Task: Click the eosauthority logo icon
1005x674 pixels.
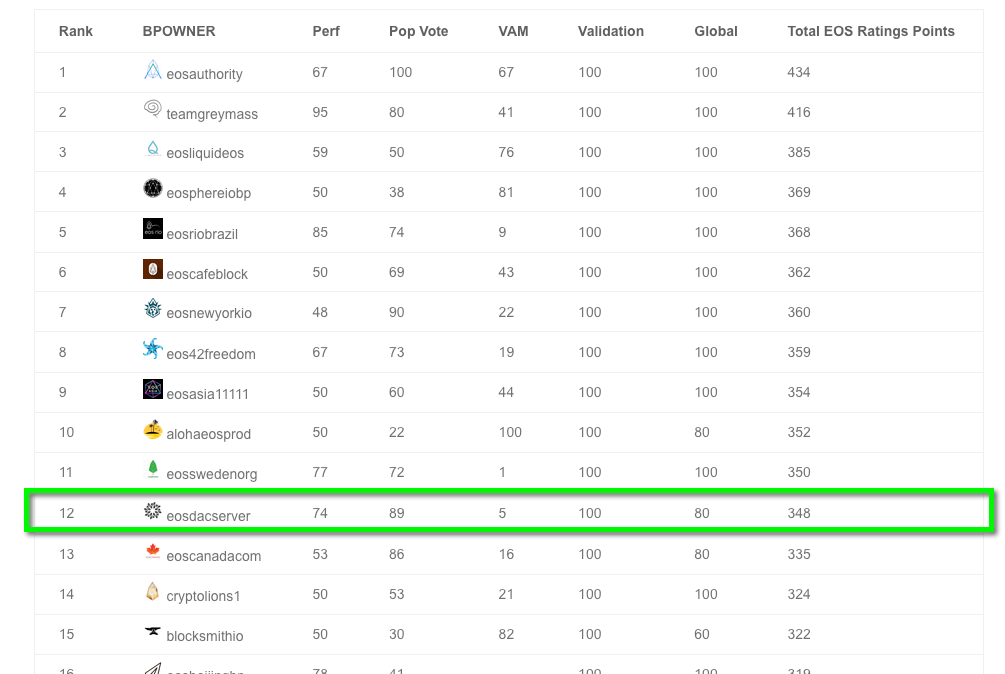Action: click(x=153, y=70)
